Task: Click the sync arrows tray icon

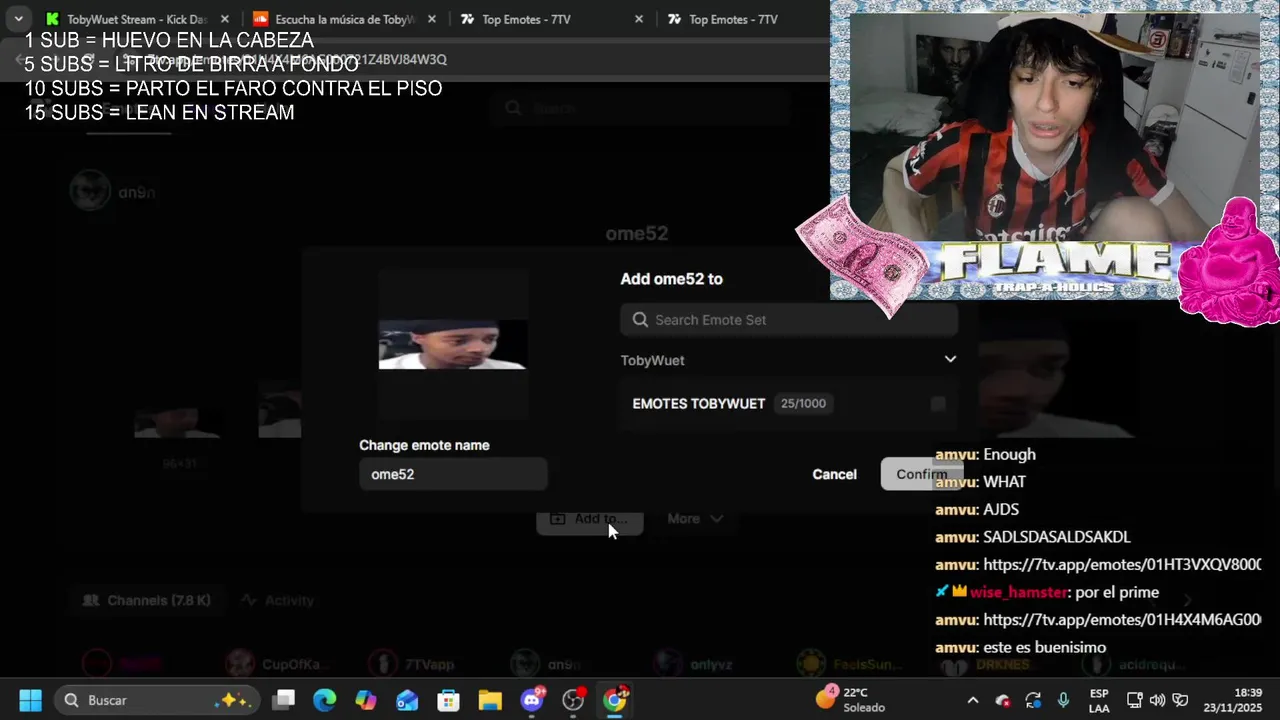Action: click(1033, 700)
